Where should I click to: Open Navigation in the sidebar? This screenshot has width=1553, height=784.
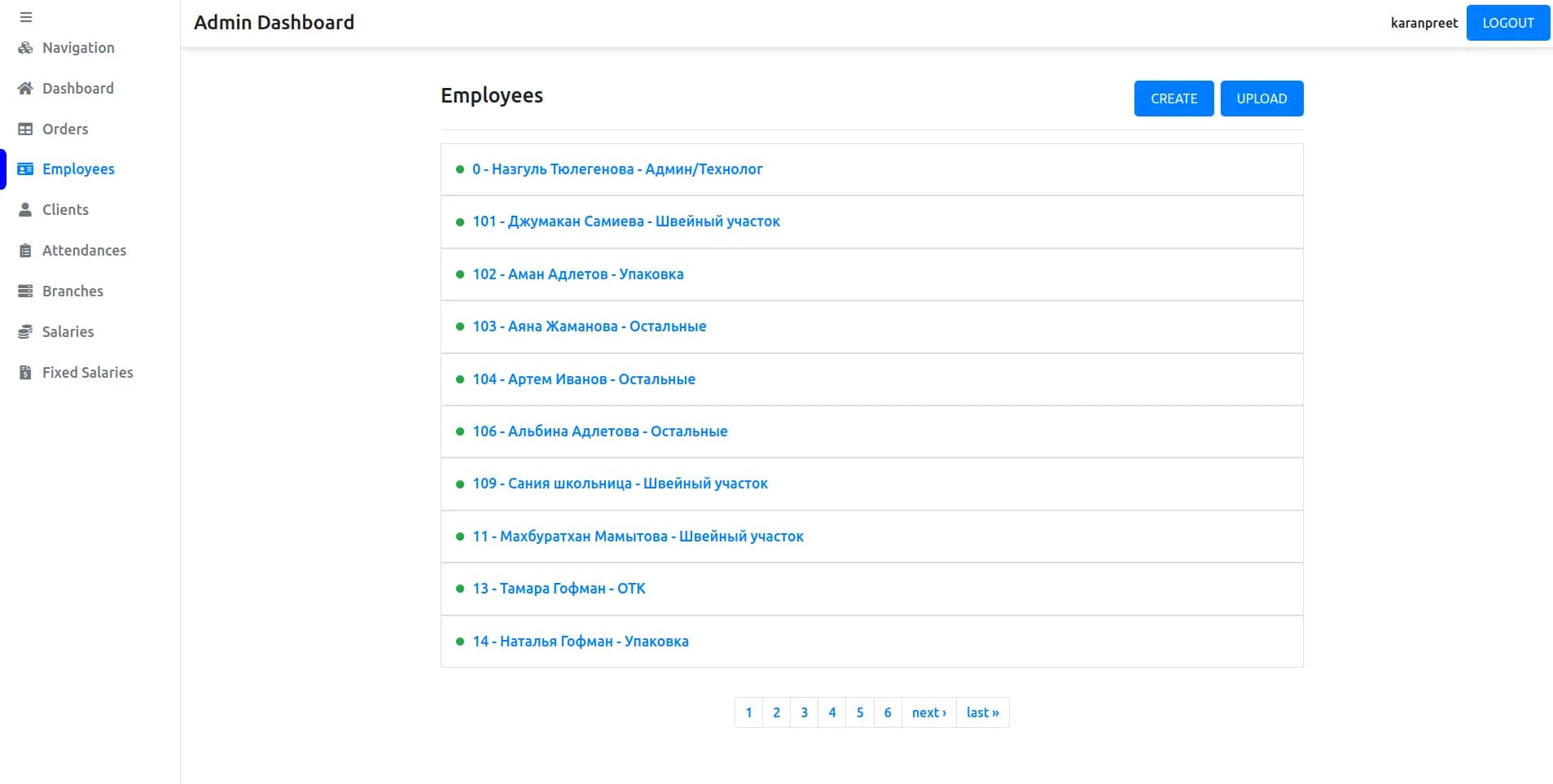78,48
